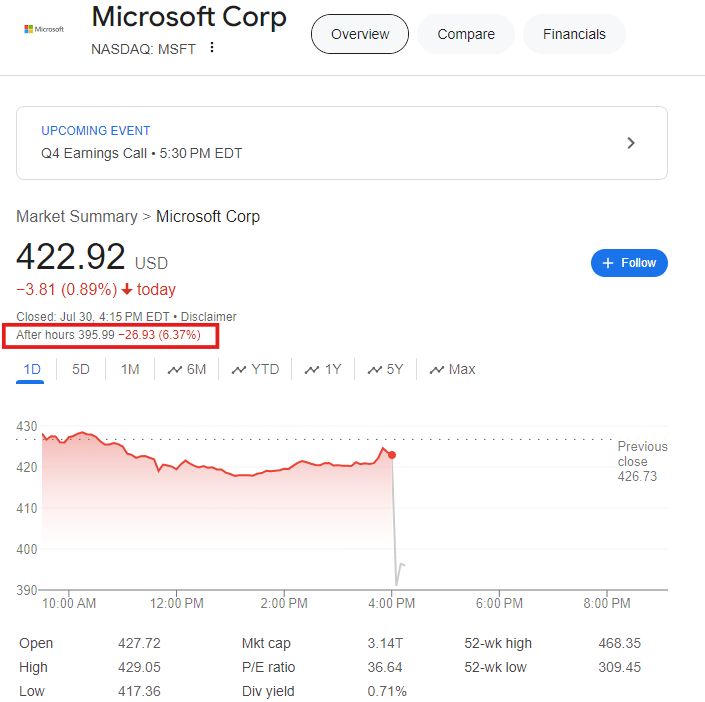
Task: Click the YTD trend chart icon
Action: click(239, 370)
